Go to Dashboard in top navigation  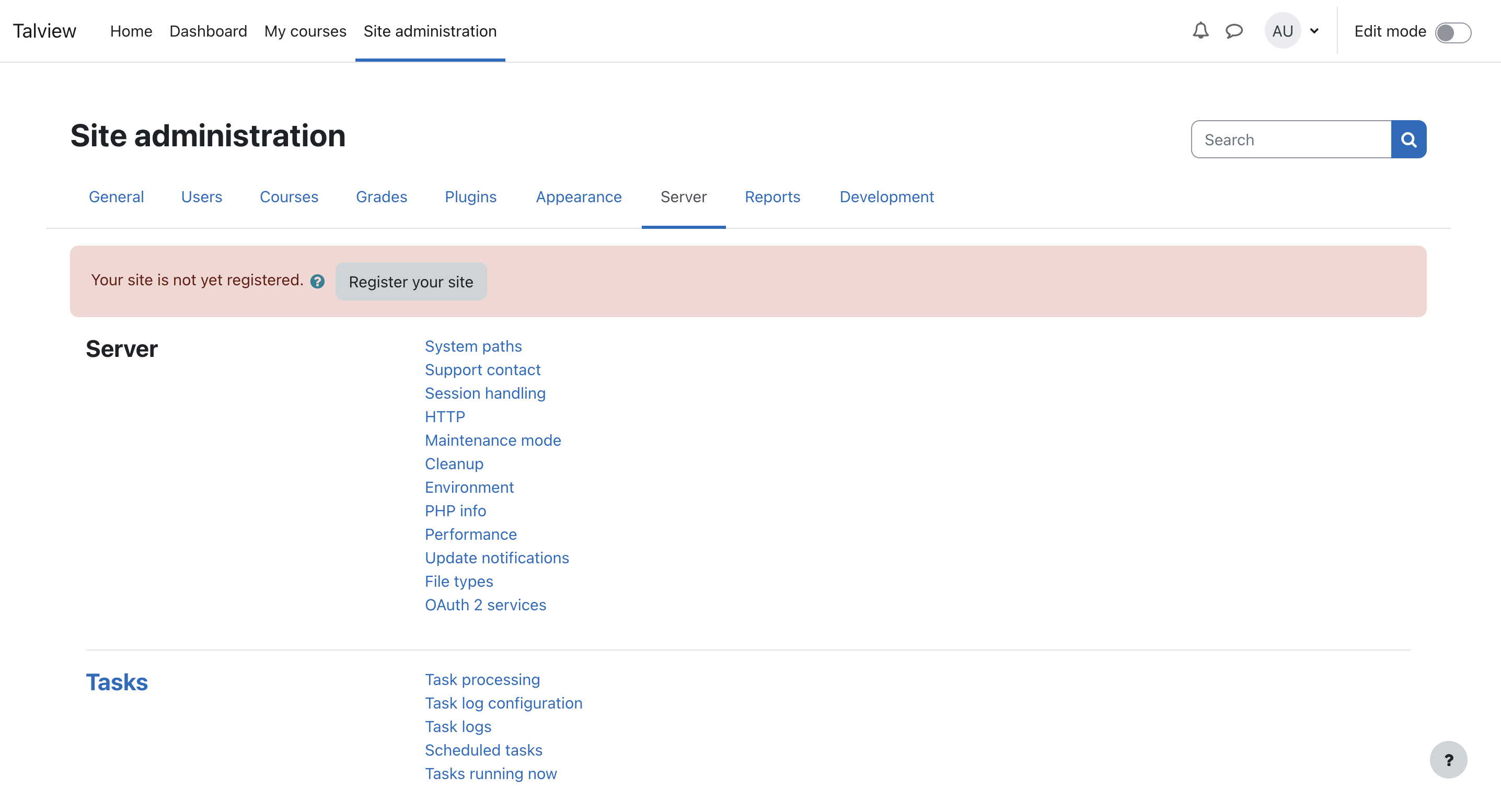click(x=208, y=31)
